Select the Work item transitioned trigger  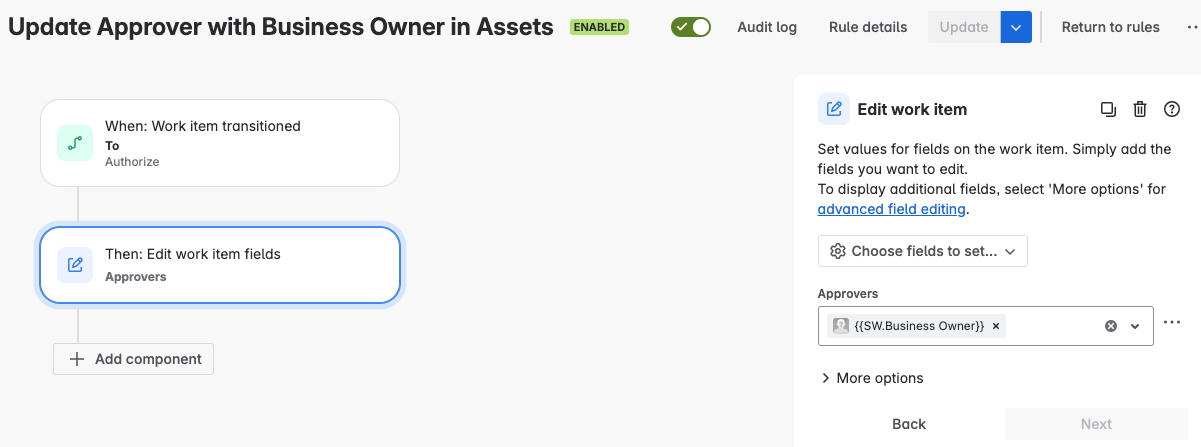(x=220, y=143)
